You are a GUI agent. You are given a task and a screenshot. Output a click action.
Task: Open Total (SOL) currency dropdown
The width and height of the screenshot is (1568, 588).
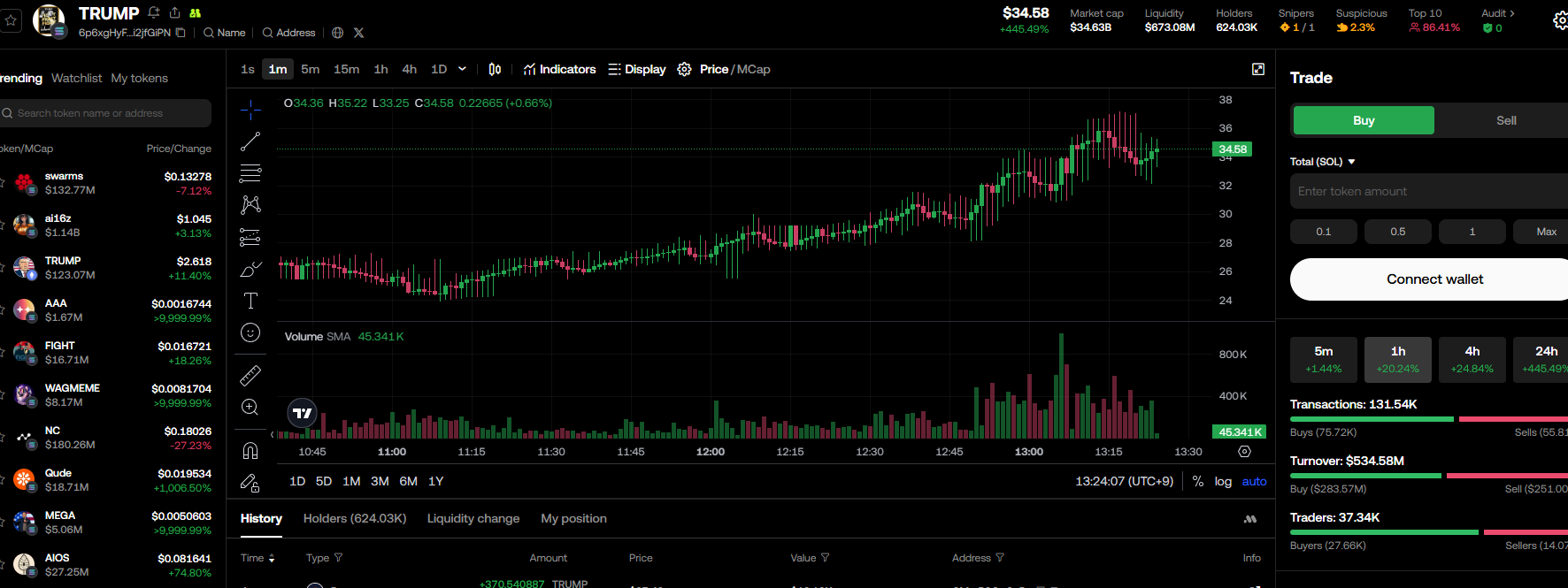tap(1323, 162)
